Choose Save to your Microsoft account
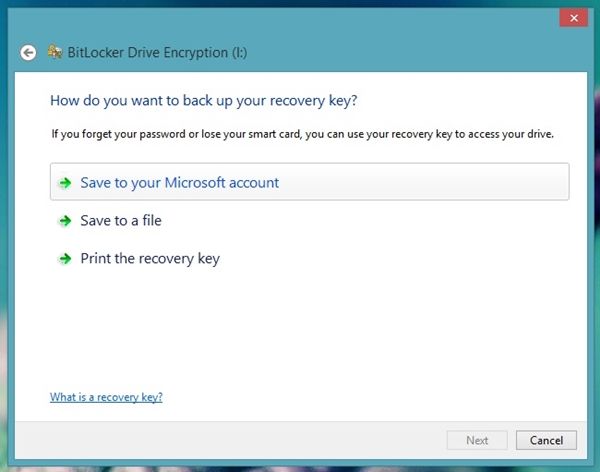The image size is (600, 472). (310, 182)
